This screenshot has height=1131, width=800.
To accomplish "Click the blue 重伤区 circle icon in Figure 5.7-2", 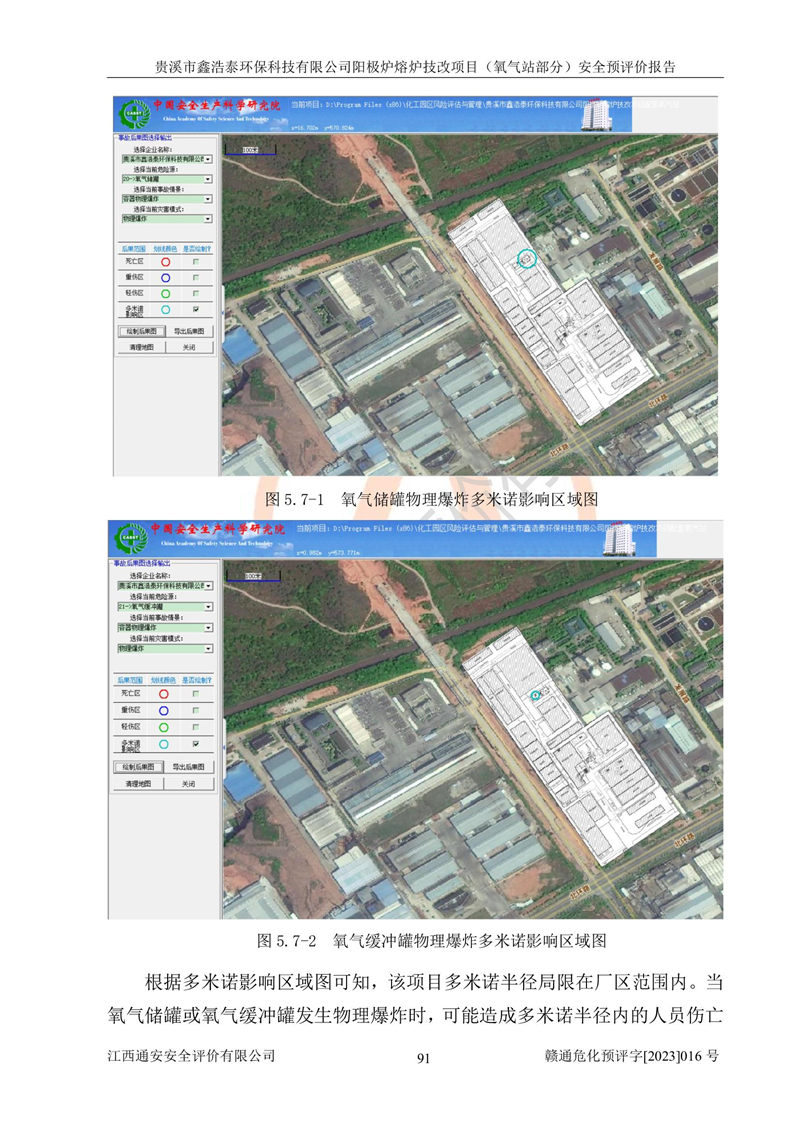I will point(164,709).
